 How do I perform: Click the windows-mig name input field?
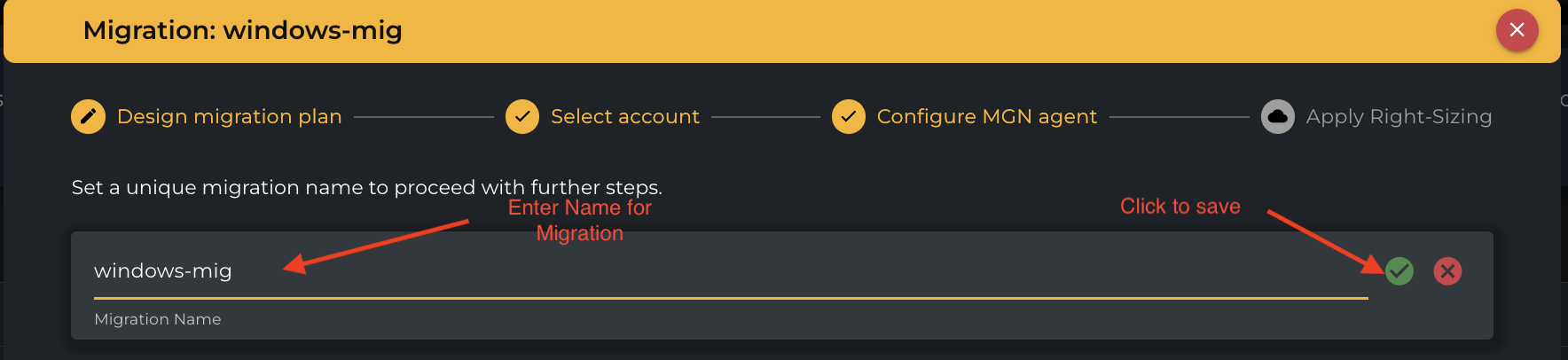[x=710, y=270]
